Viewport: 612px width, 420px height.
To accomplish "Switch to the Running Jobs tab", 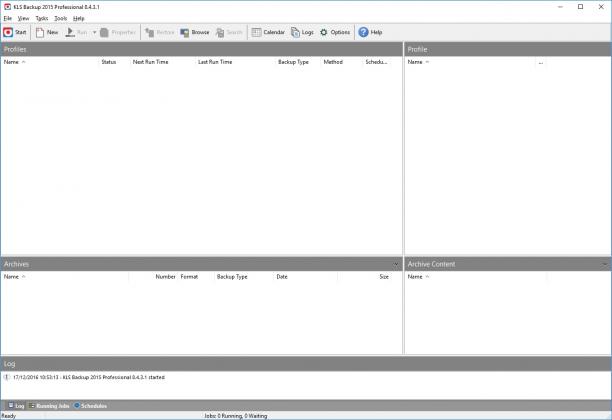I will (49, 406).
